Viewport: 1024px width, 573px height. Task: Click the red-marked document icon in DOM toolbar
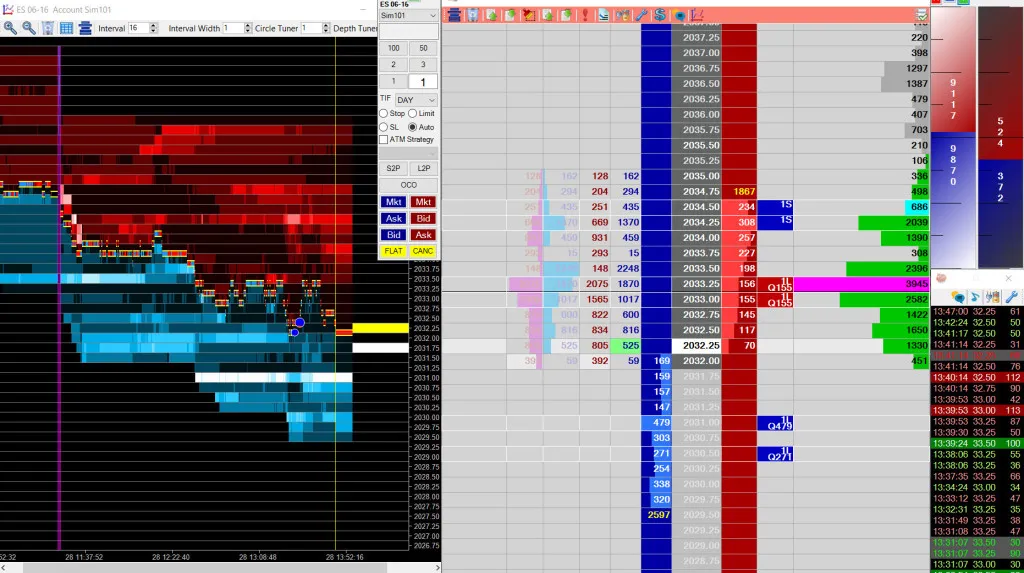coord(528,15)
